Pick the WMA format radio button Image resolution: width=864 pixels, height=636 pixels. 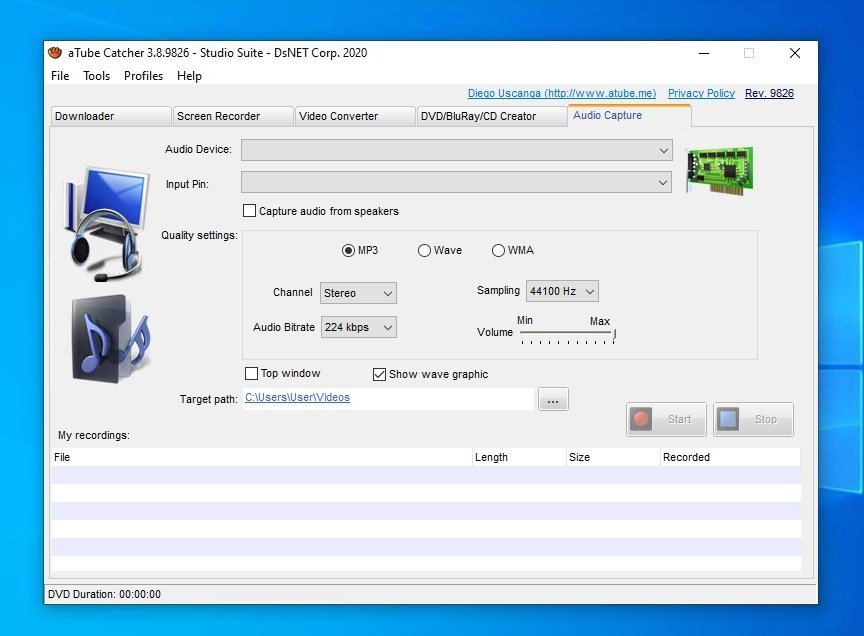498,250
